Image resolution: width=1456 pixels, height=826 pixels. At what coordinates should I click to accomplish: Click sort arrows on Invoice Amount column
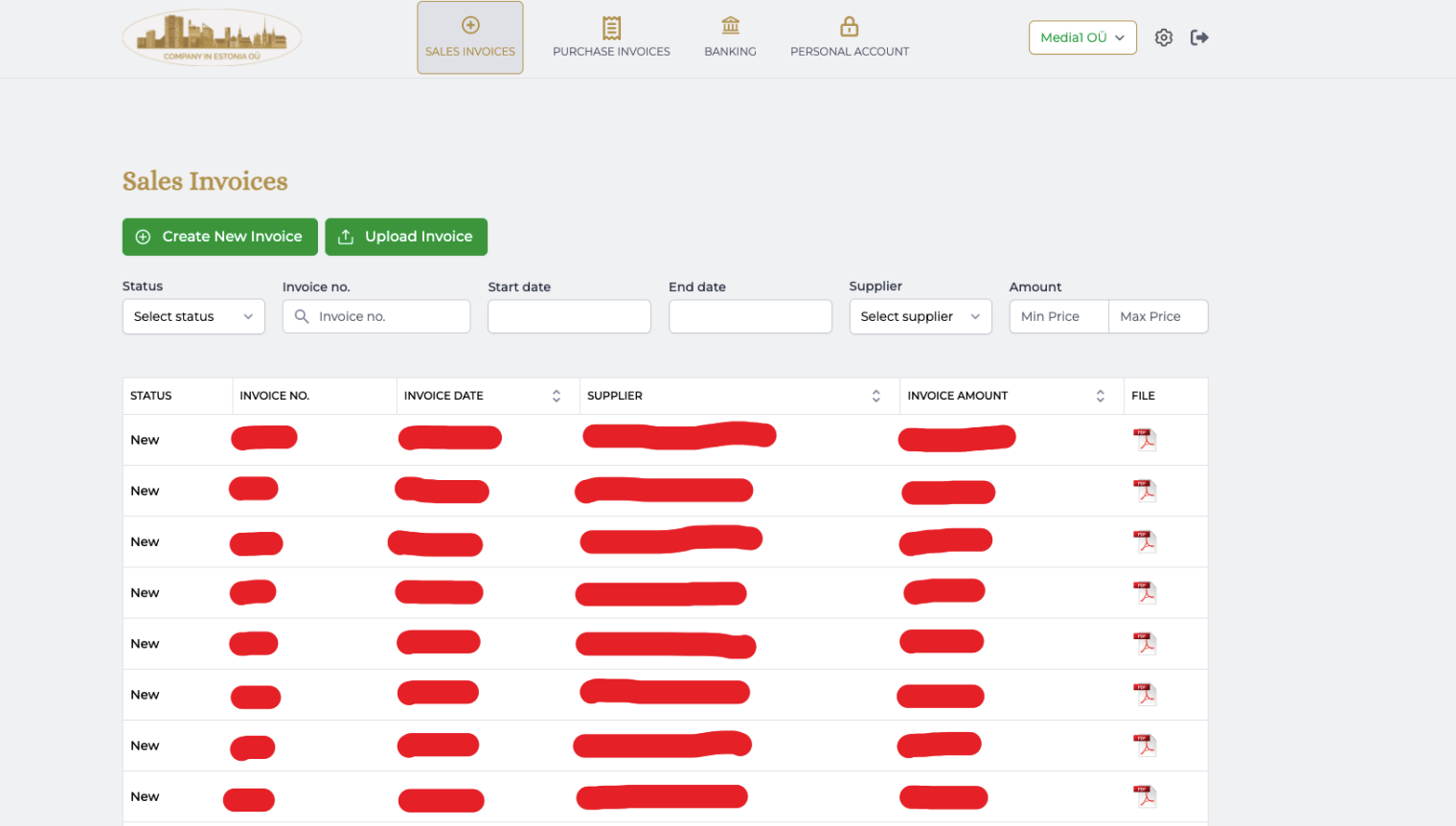coord(1100,395)
